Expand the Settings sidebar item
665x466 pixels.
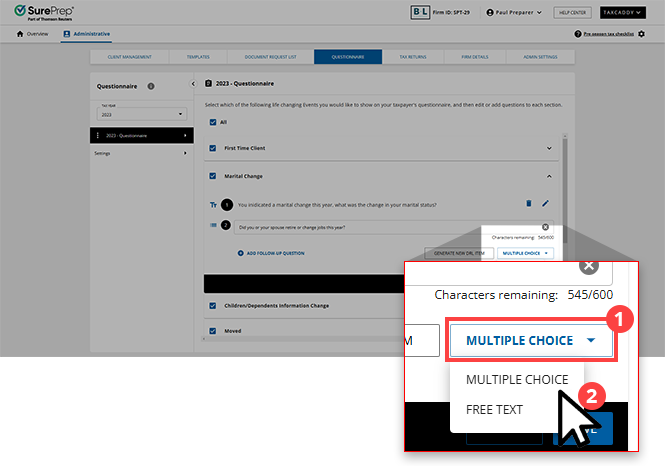(x=185, y=153)
